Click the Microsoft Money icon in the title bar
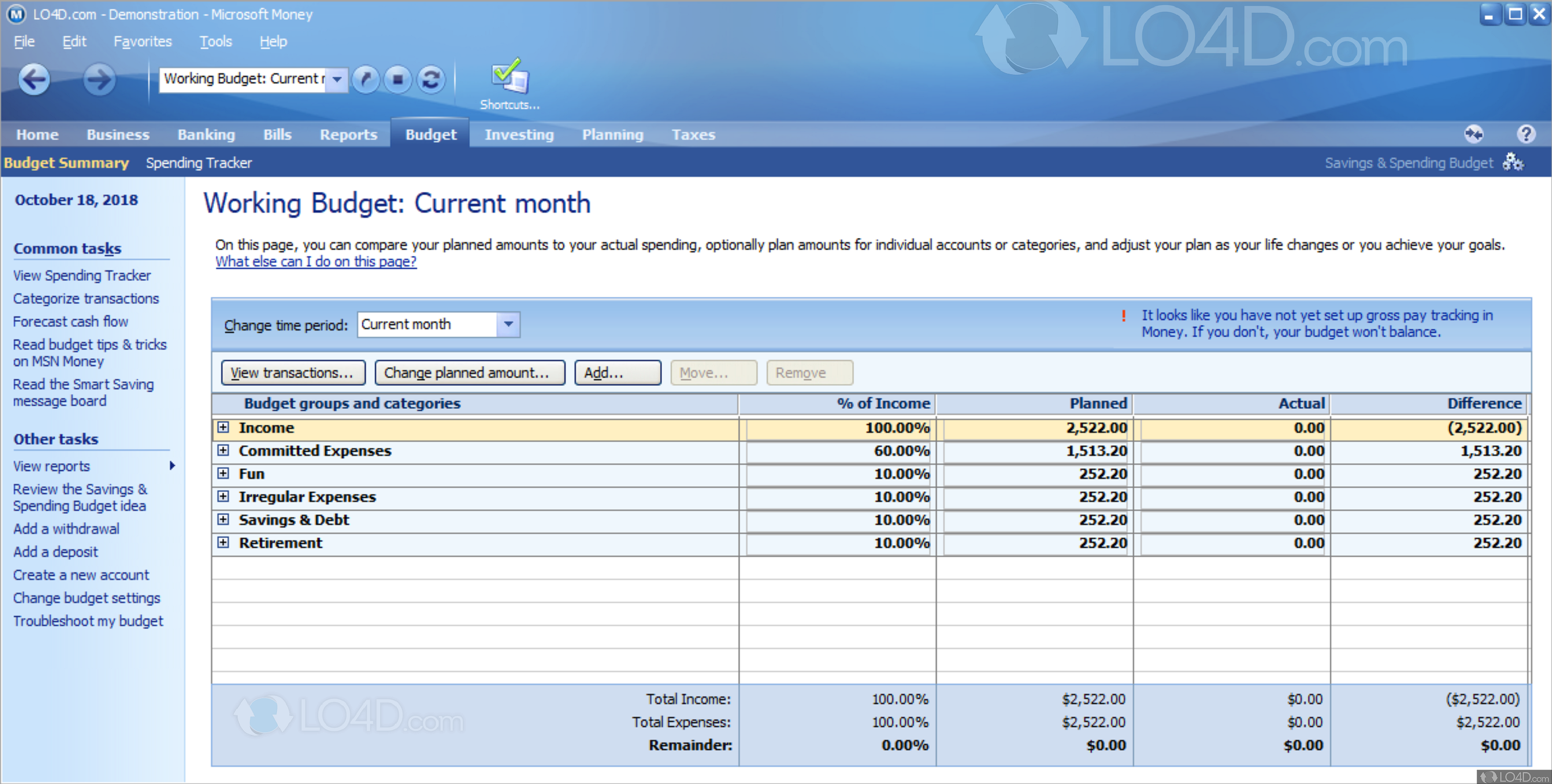 16,14
